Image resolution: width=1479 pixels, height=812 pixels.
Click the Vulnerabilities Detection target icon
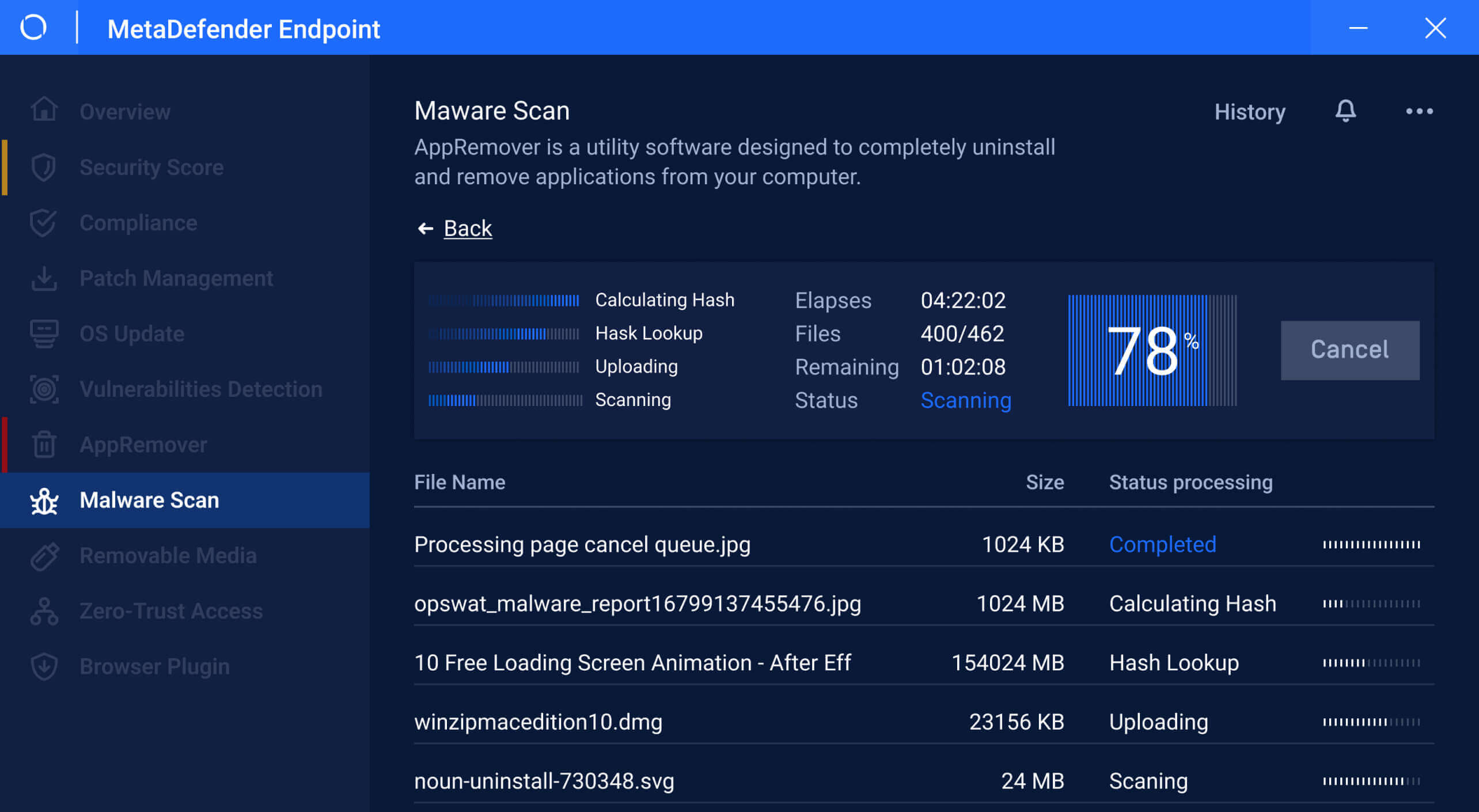[x=44, y=389]
